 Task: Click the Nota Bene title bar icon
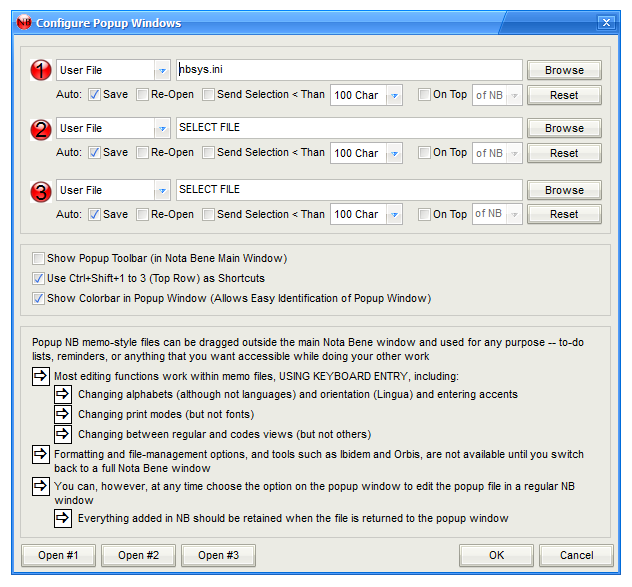[x=23, y=22]
